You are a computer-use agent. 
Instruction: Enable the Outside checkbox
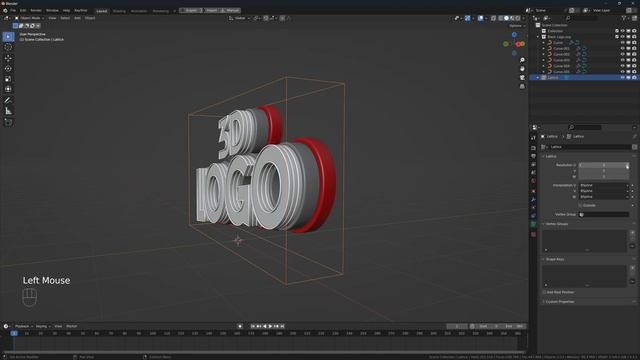tap(581, 205)
